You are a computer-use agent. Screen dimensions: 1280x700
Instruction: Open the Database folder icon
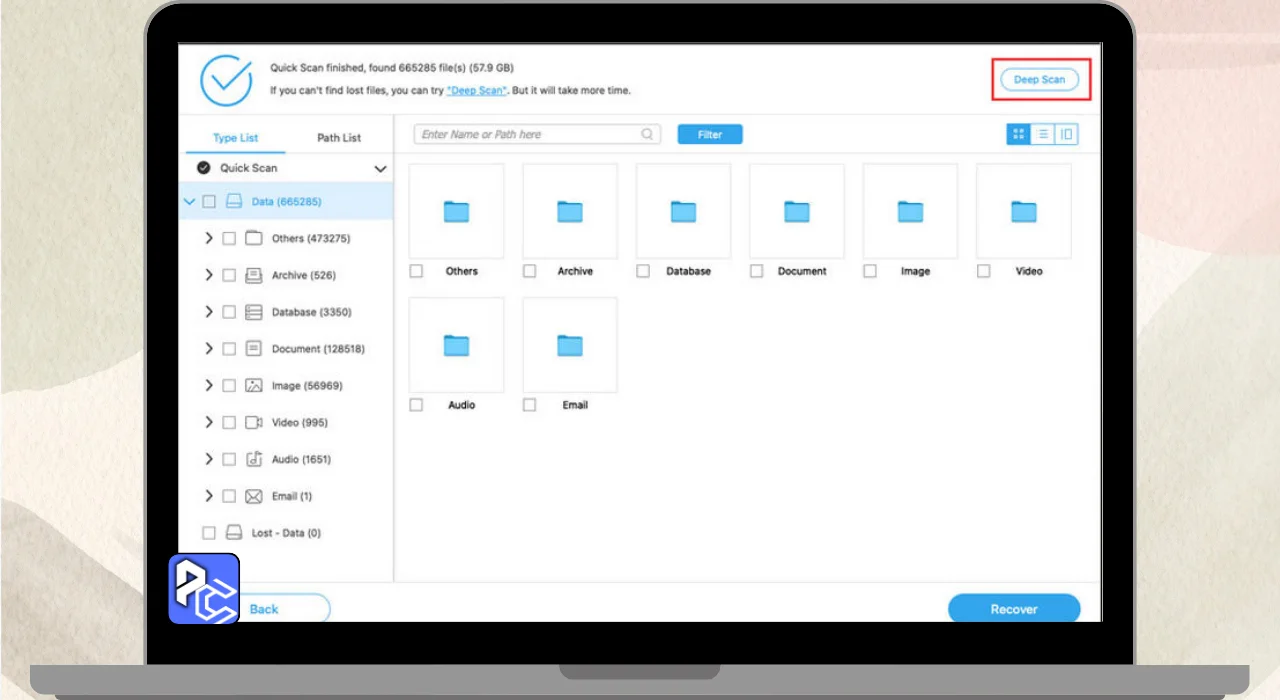tap(683, 211)
